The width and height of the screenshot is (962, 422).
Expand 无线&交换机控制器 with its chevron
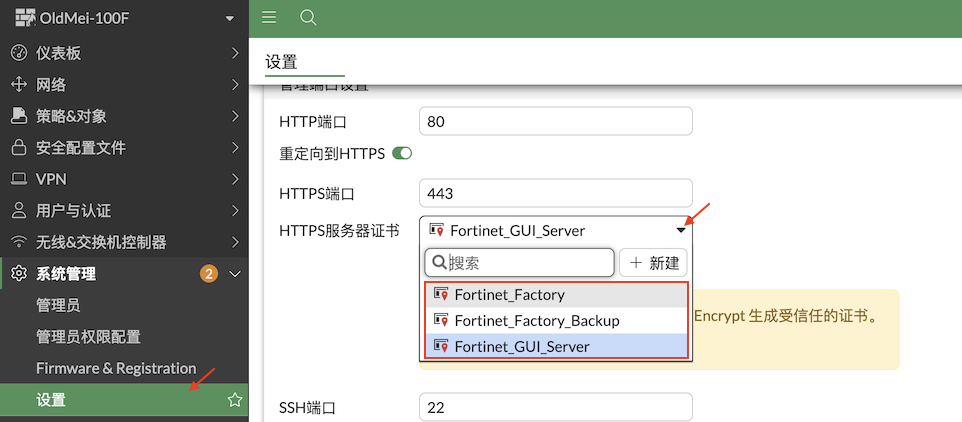pos(235,242)
